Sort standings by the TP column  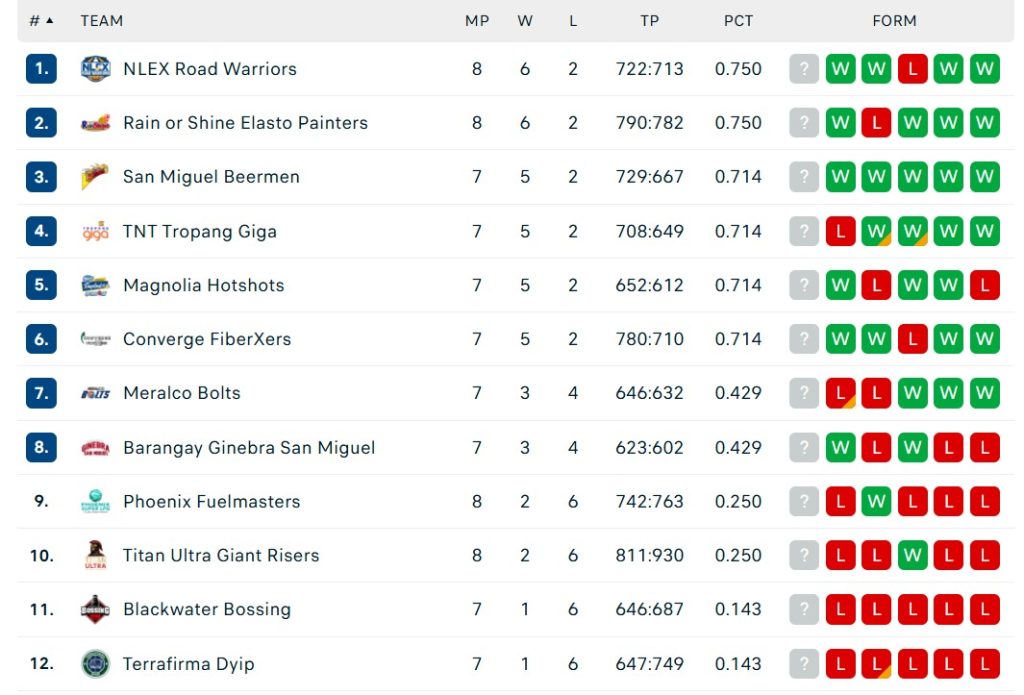coord(649,20)
